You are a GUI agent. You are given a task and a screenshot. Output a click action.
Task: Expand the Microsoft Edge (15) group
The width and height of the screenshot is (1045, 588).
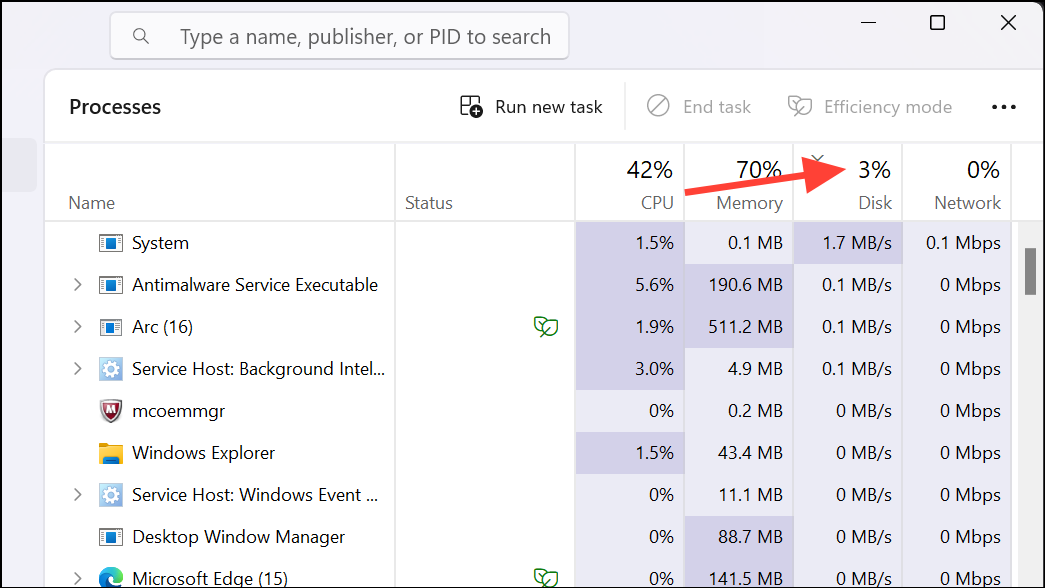click(77, 577)
